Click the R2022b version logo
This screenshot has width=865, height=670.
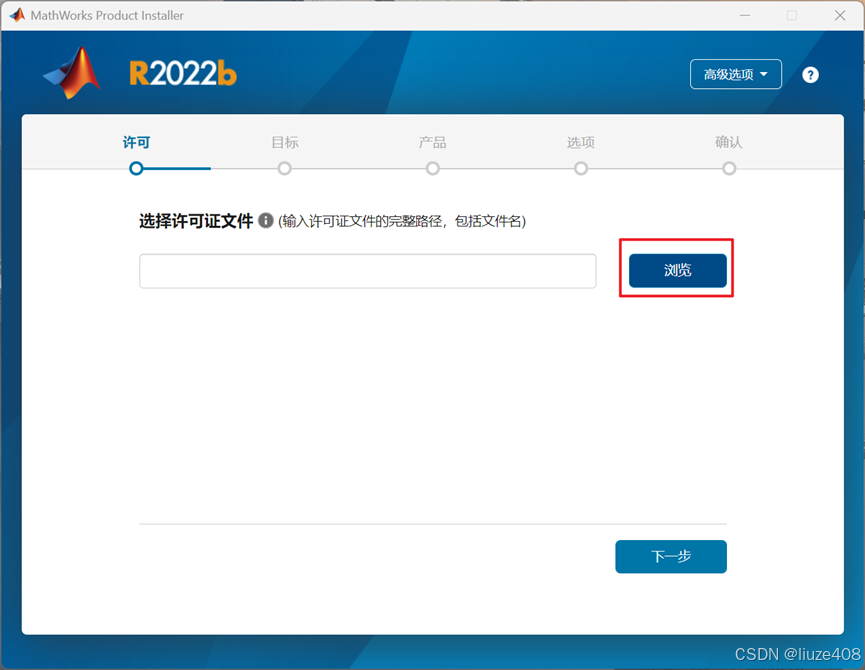tap(180, 72)
